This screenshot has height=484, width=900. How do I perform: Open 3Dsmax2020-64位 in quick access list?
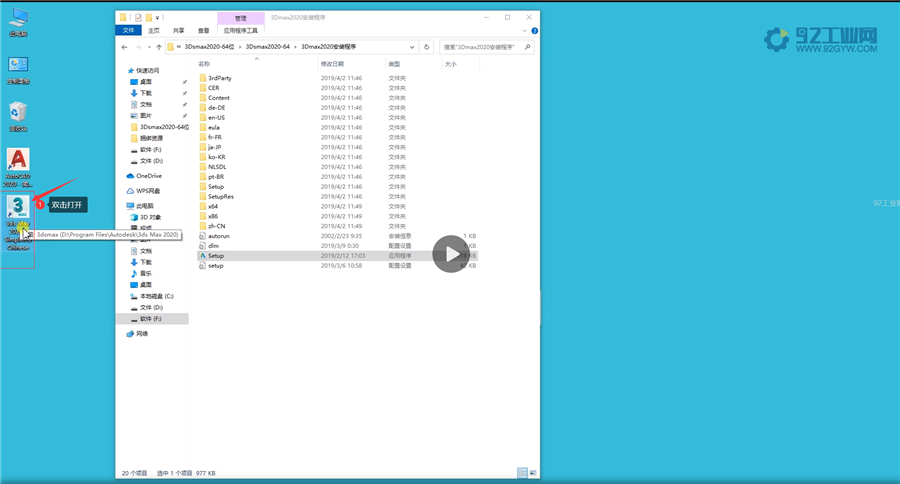coord(160,127)
